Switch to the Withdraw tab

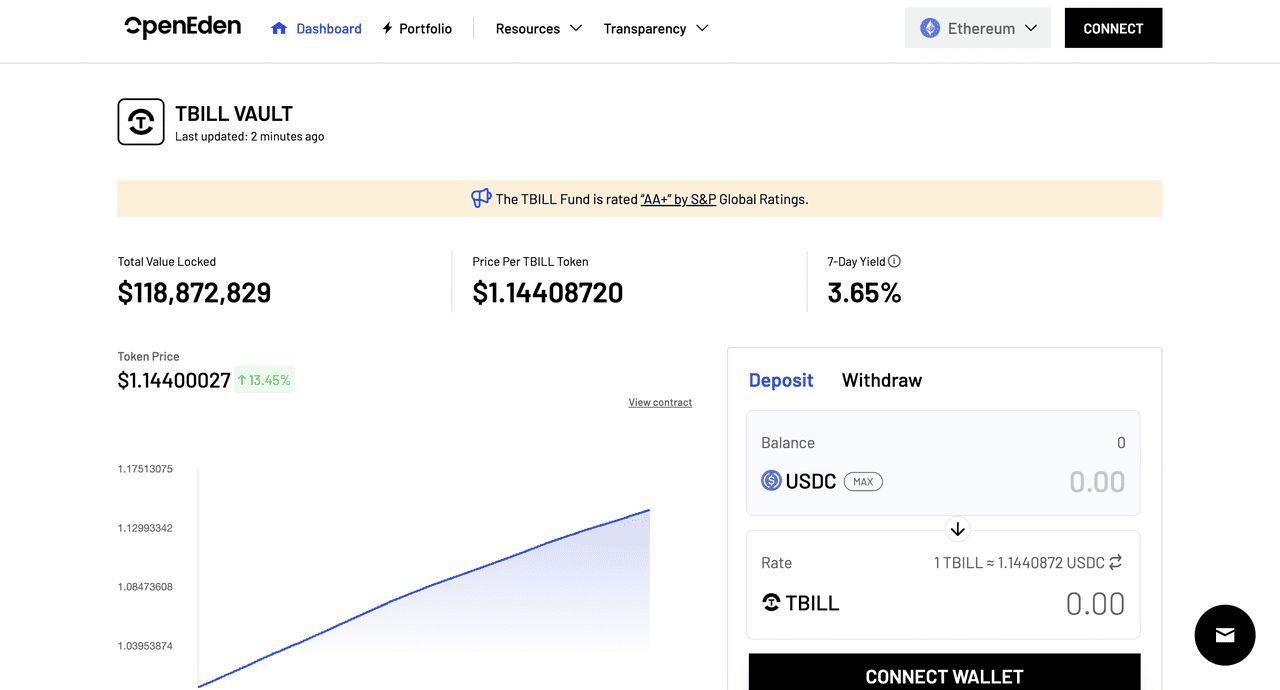click(882, 380)
